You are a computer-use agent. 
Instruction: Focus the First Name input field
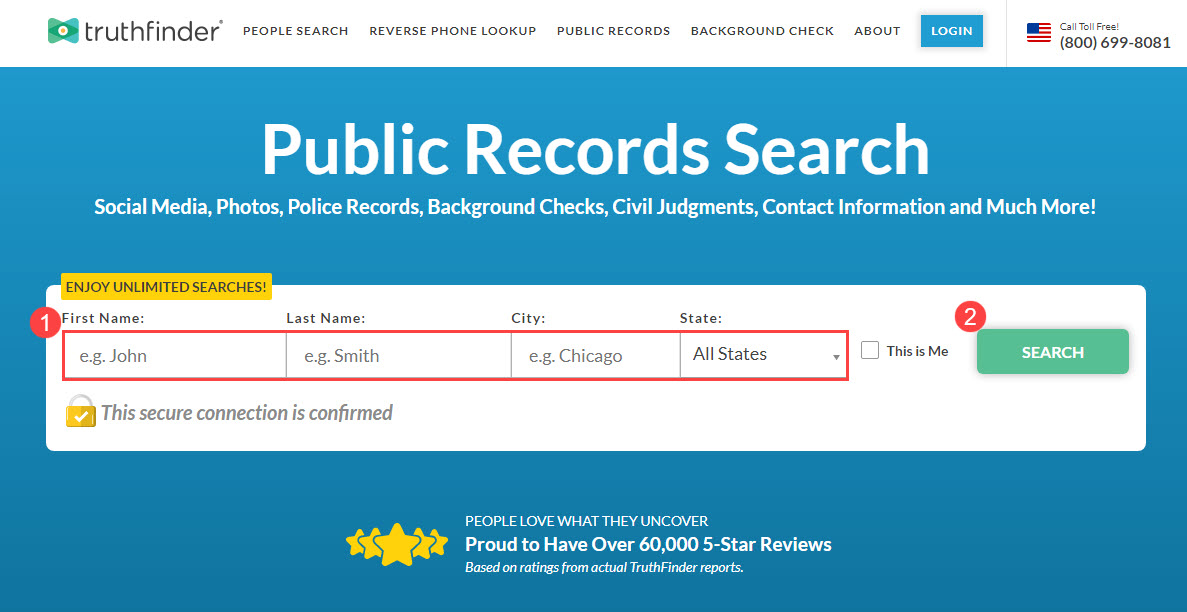pos(175,355)
